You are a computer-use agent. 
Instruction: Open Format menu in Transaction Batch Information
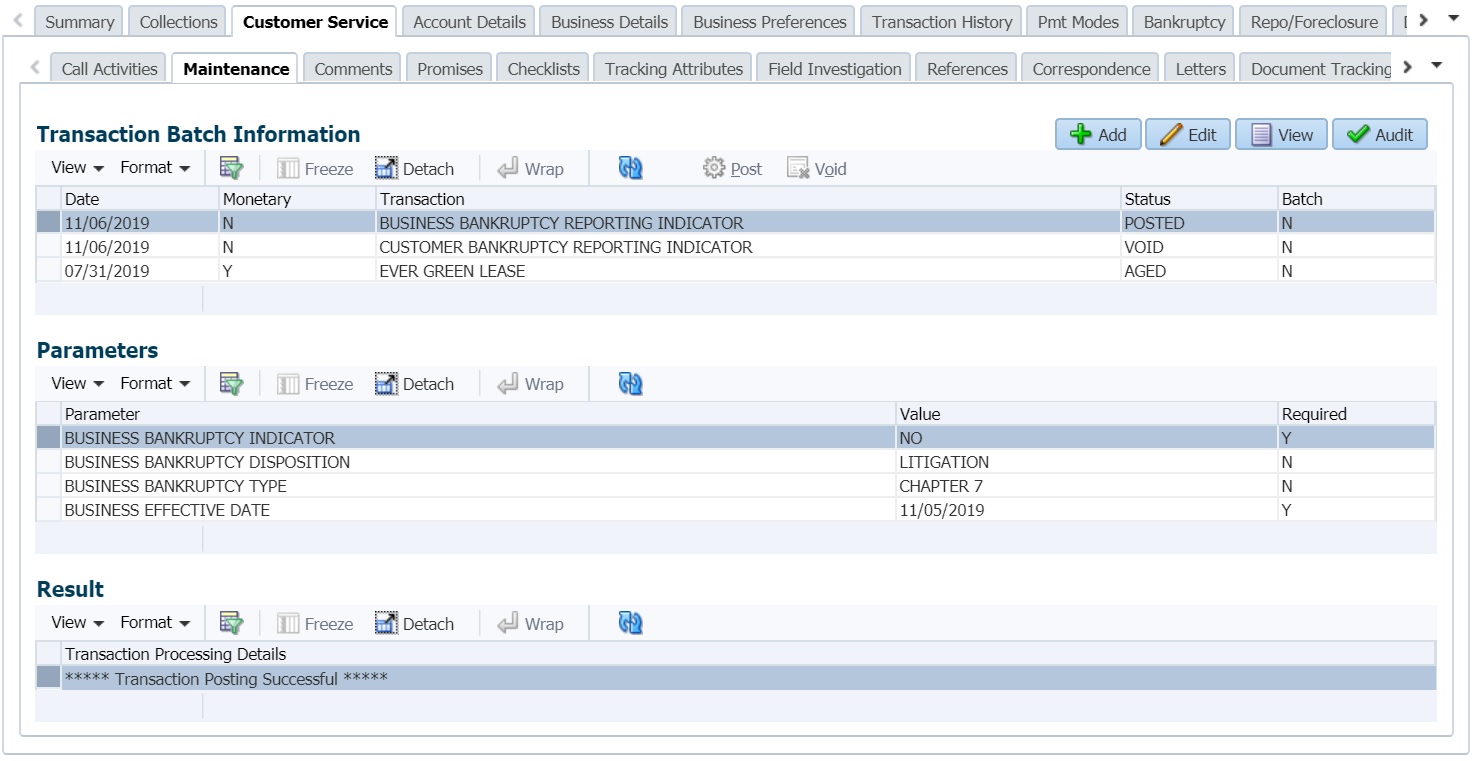click(x=155, y=168)
